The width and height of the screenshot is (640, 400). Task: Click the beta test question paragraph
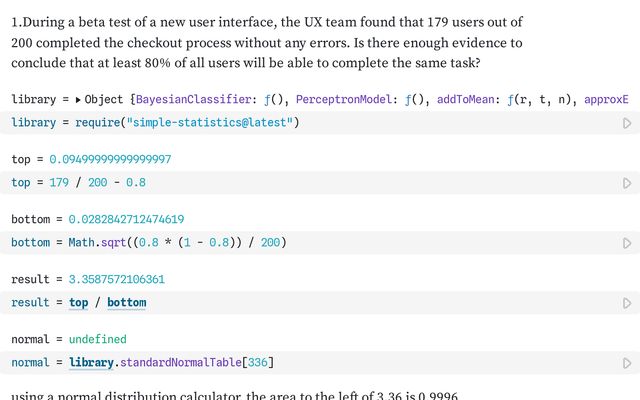pos(267,42)
